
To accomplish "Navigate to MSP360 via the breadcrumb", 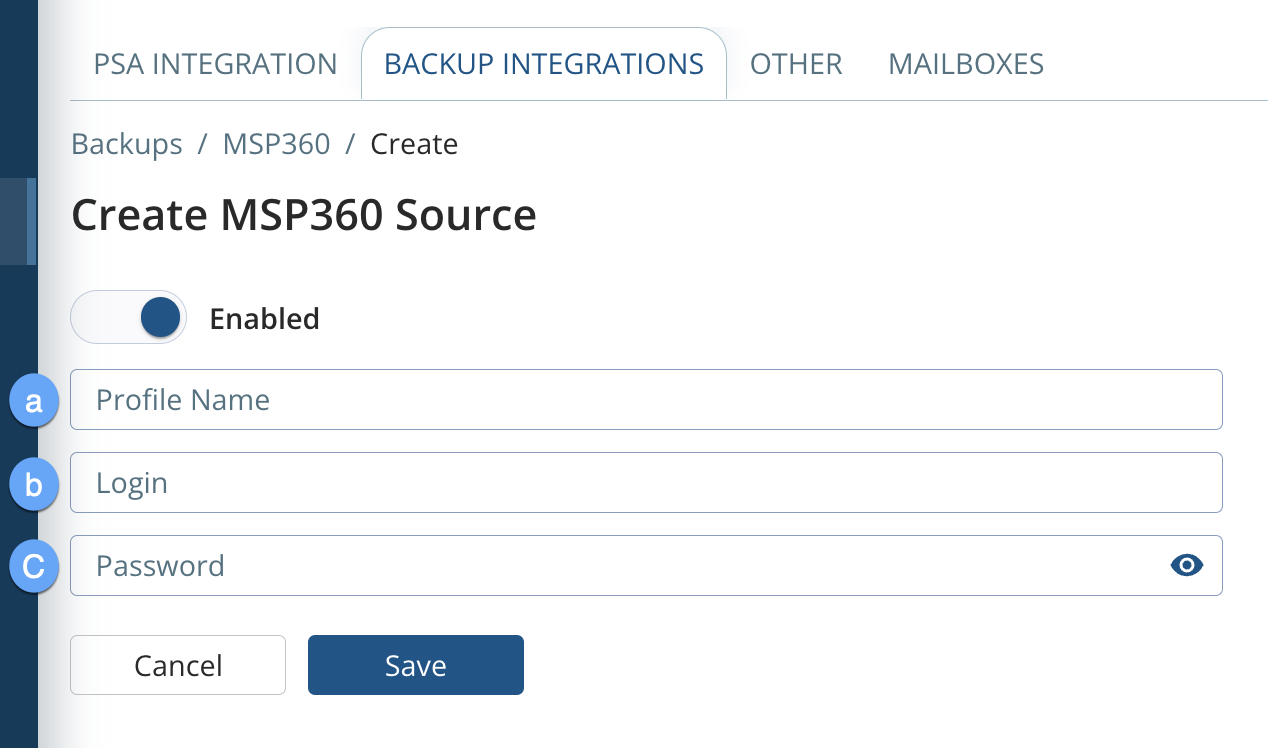I will [x=277, y=144].
